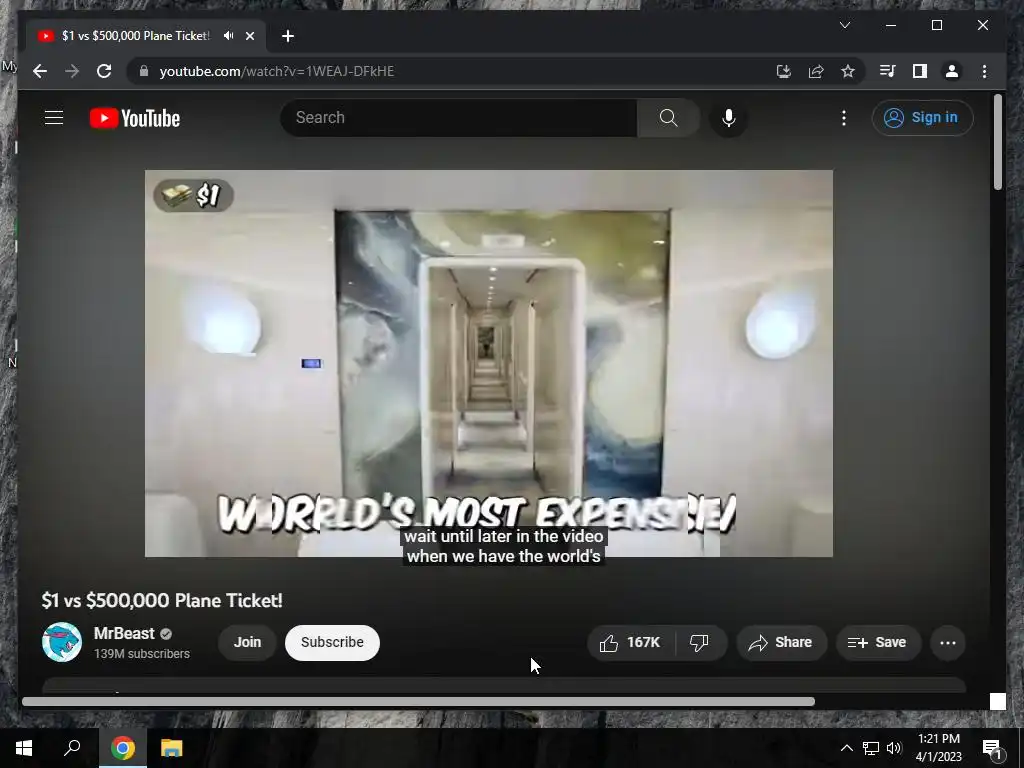Screen dimensions: 1024x768
Task: Go back in Chrome
Action: pyautogui.click(x=40, y=71)
